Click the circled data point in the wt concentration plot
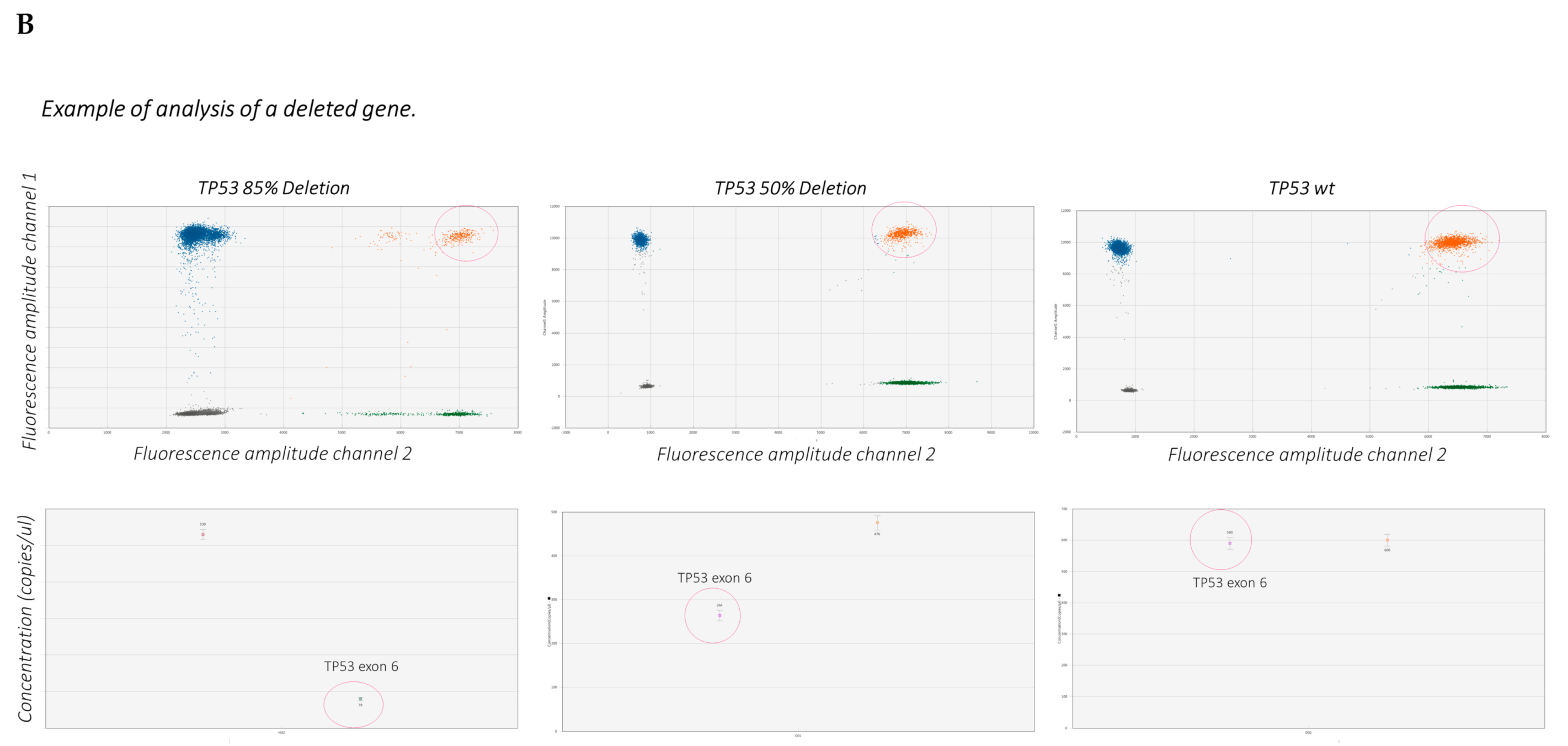This screenshot has width=1568, height=746. tap(1230, 543)
